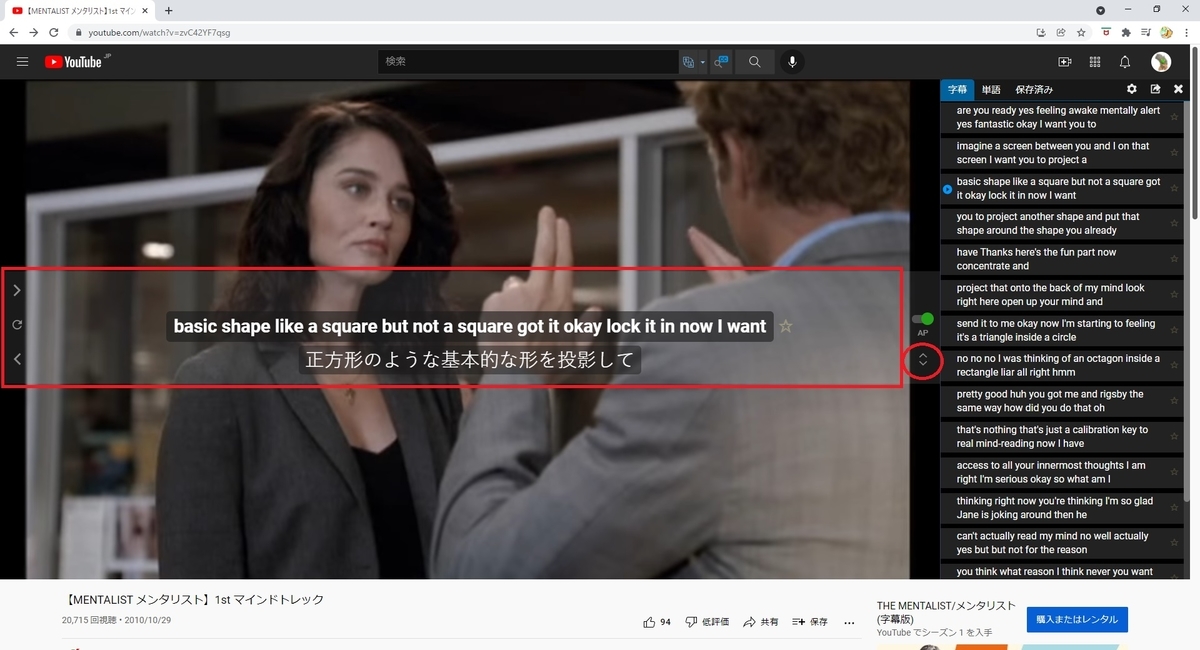Star the line 'send it to me okay'
This screenshot has width=1200, height=650.
tap(1175, 331)
